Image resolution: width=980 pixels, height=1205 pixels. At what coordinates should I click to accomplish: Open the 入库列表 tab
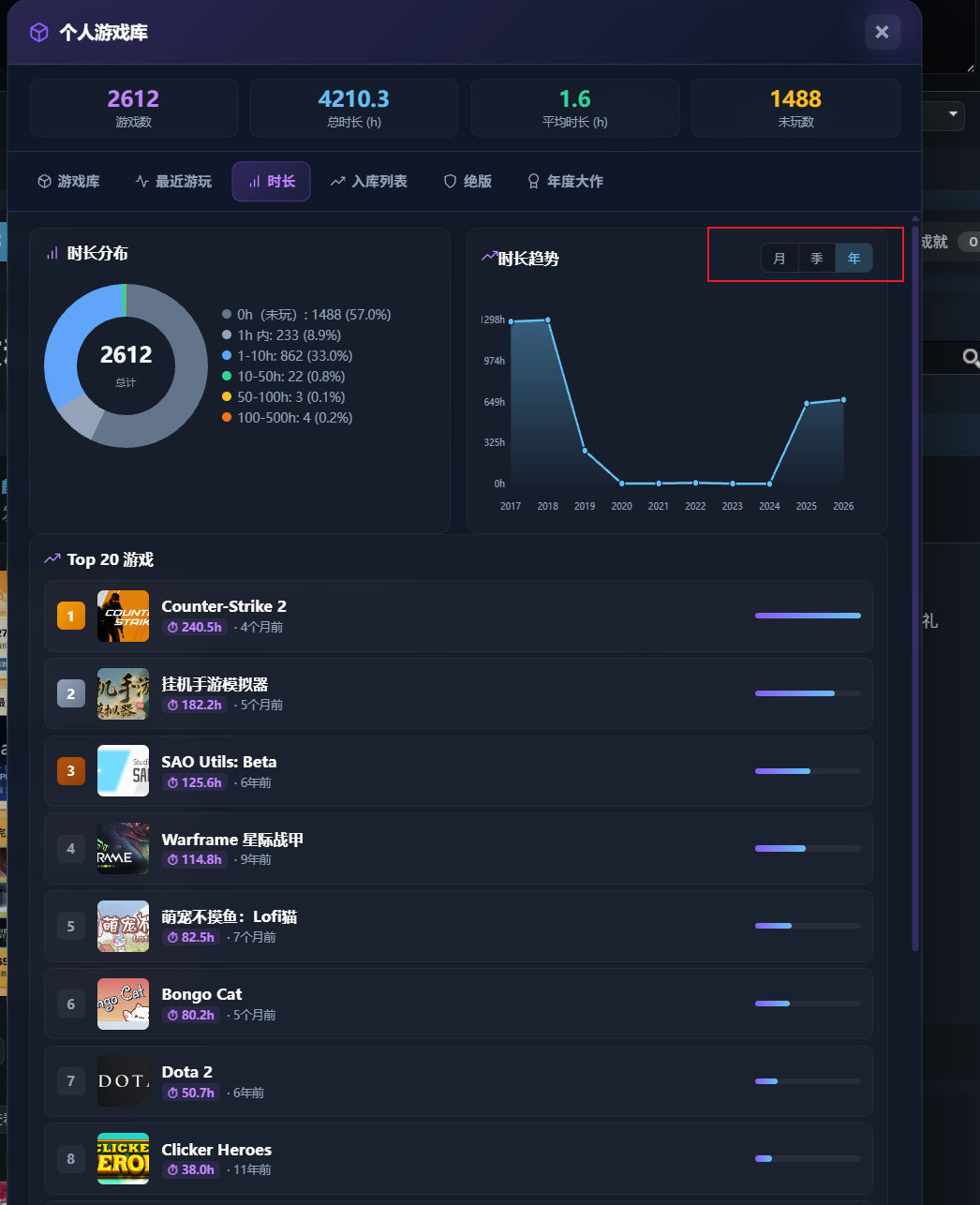pyautogui.click(x=368, y=182)
